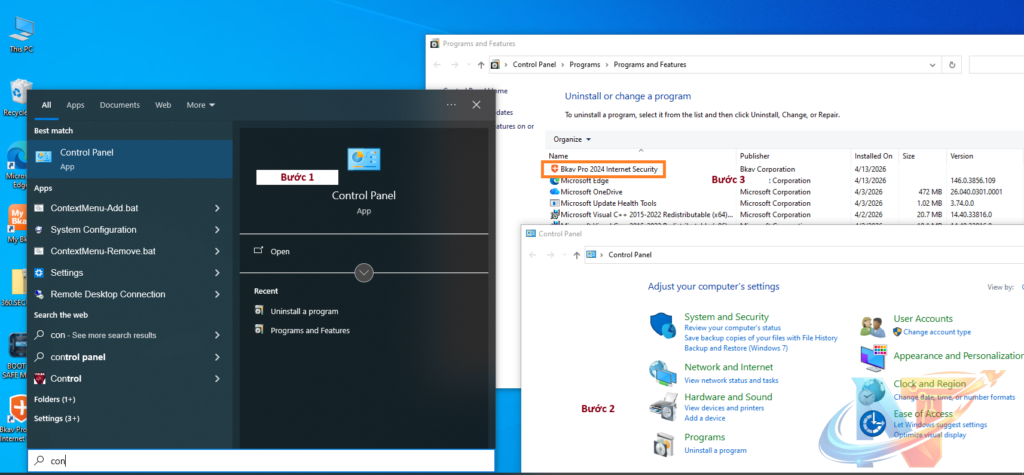The image size is (1024, 475).
Task: Click Programs breadcrumb in address bar
Action: click(584, 65)
